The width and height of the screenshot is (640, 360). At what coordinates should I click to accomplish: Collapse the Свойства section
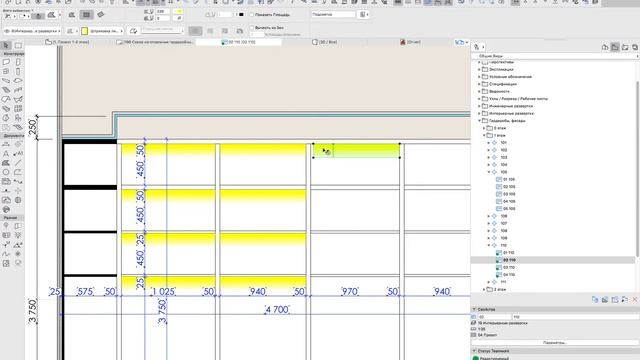click(x=474, y=309)
